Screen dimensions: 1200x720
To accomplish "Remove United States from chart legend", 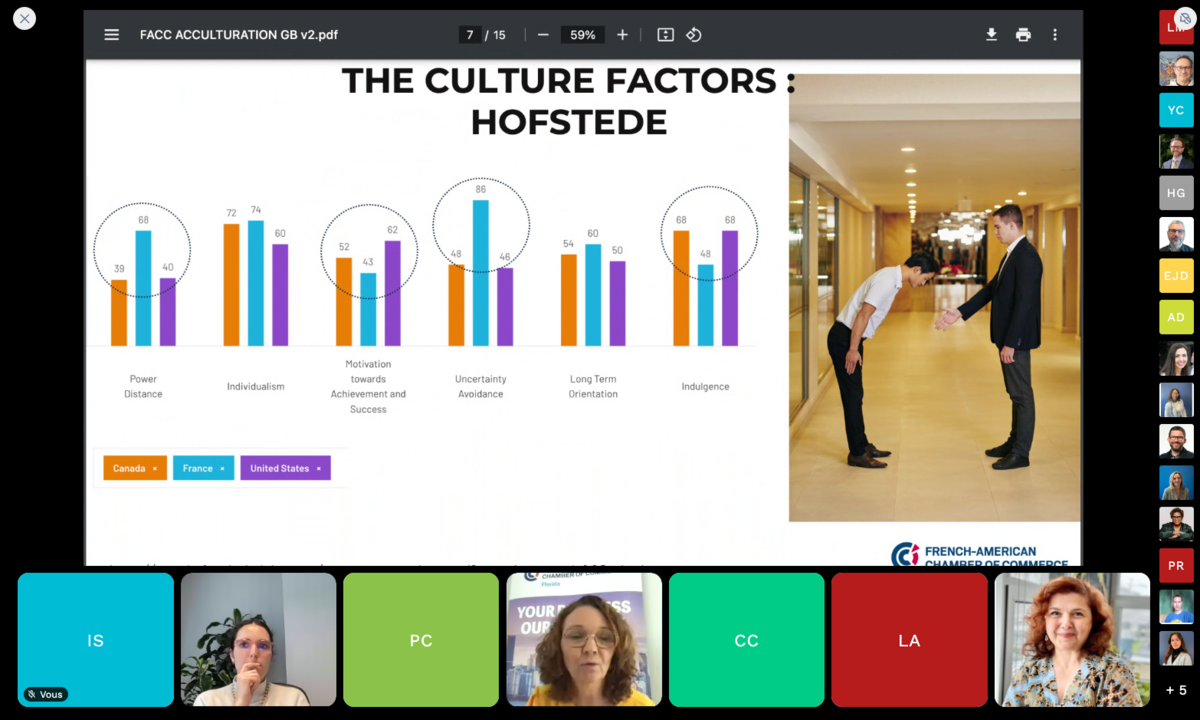I will 319,468.
